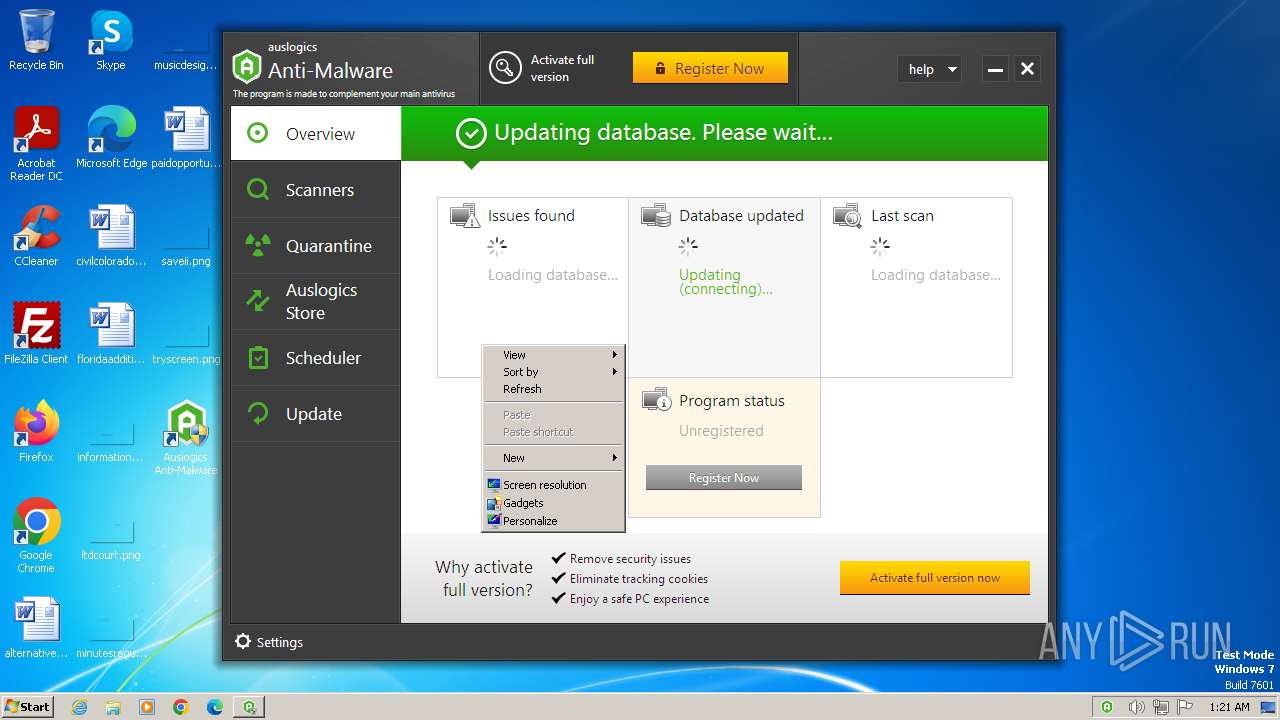The image size is (1280, 720).
Task: Expand the help dropdown
Action: (x=930, y=69)
